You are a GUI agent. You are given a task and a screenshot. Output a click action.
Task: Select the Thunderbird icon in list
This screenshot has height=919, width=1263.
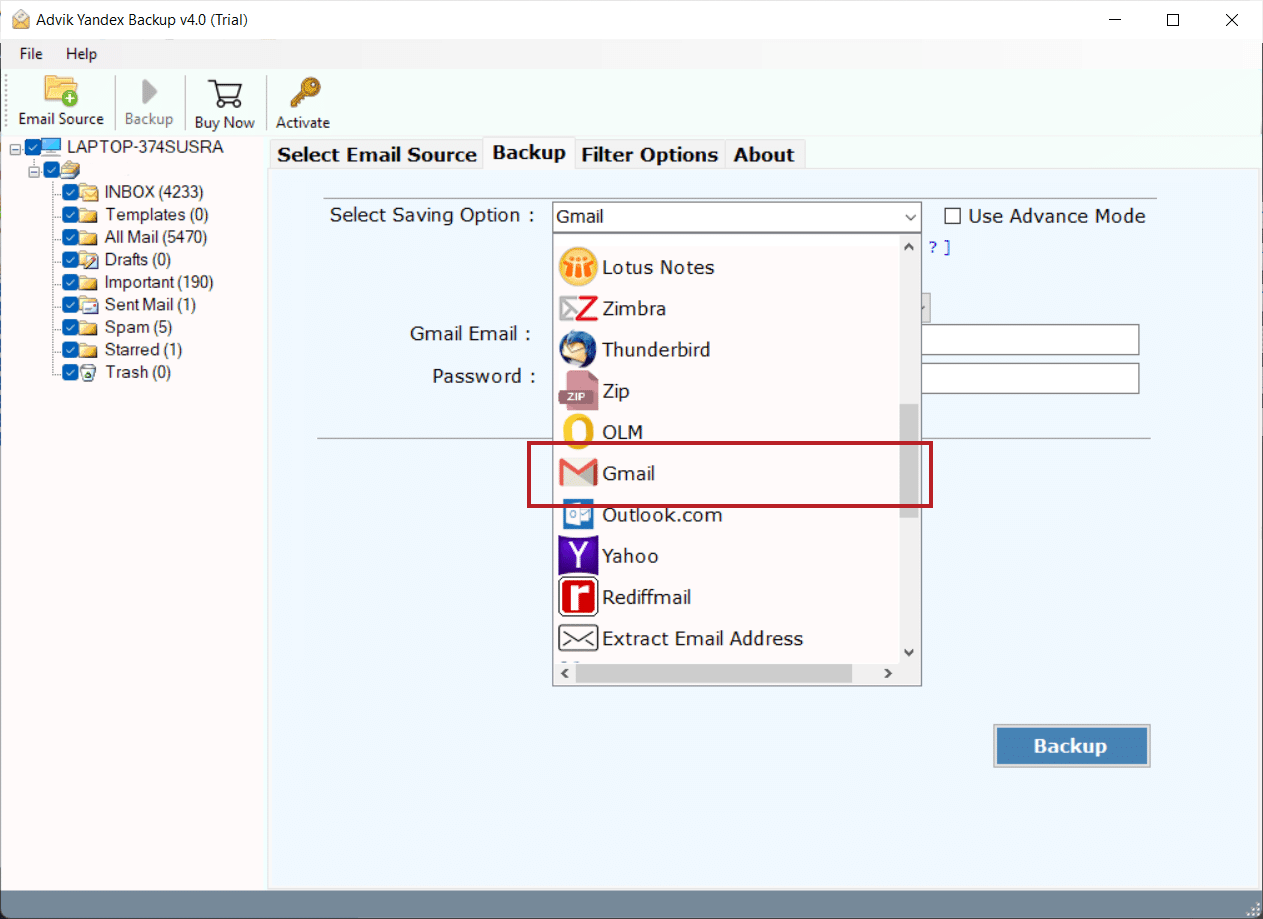578,350
